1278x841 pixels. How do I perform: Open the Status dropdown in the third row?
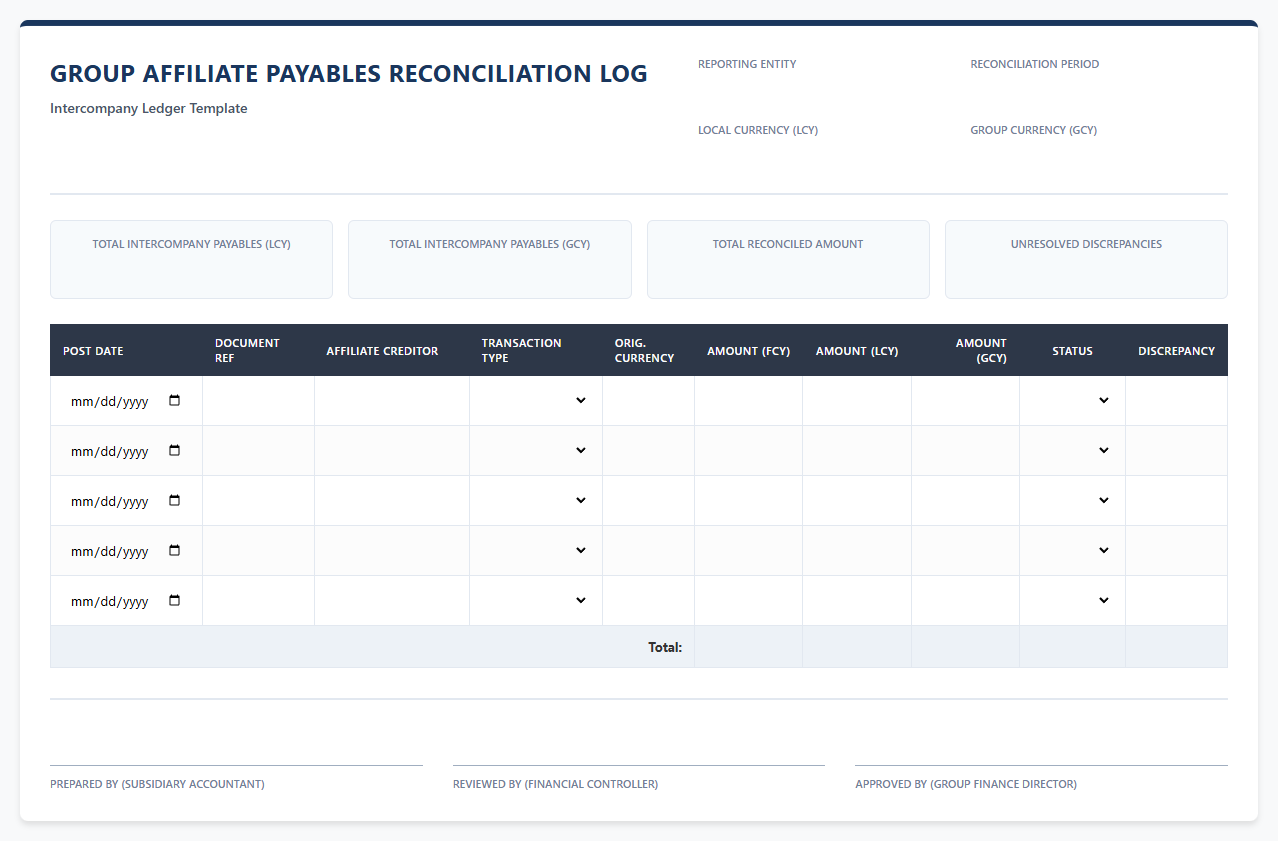point(1072,500)
